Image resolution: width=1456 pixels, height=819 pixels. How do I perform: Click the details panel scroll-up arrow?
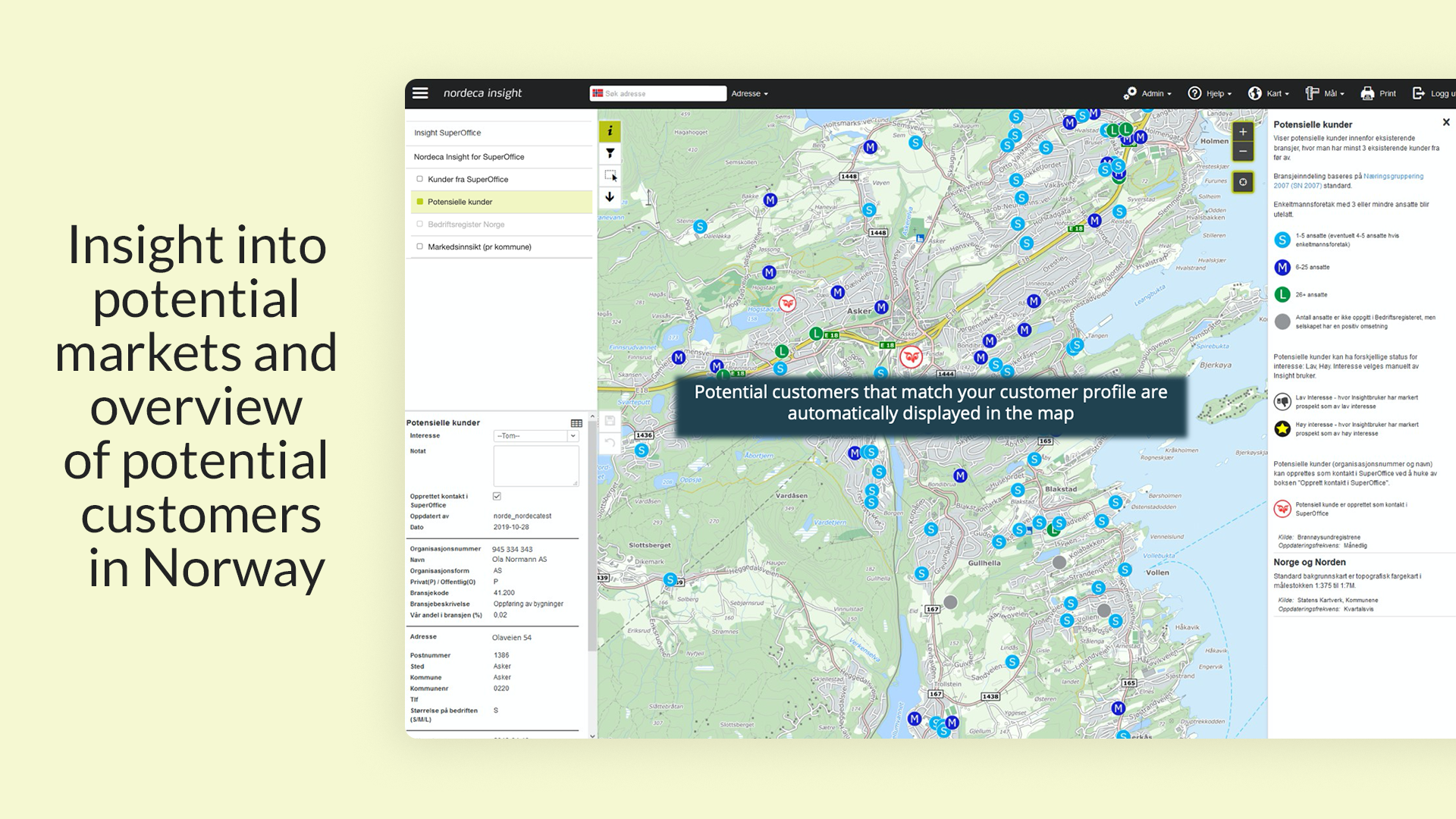coord(592,416)
